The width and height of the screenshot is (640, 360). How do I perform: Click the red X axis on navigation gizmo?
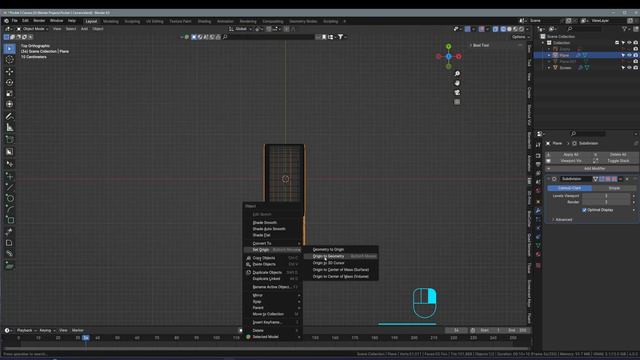[x=458, y=56]
